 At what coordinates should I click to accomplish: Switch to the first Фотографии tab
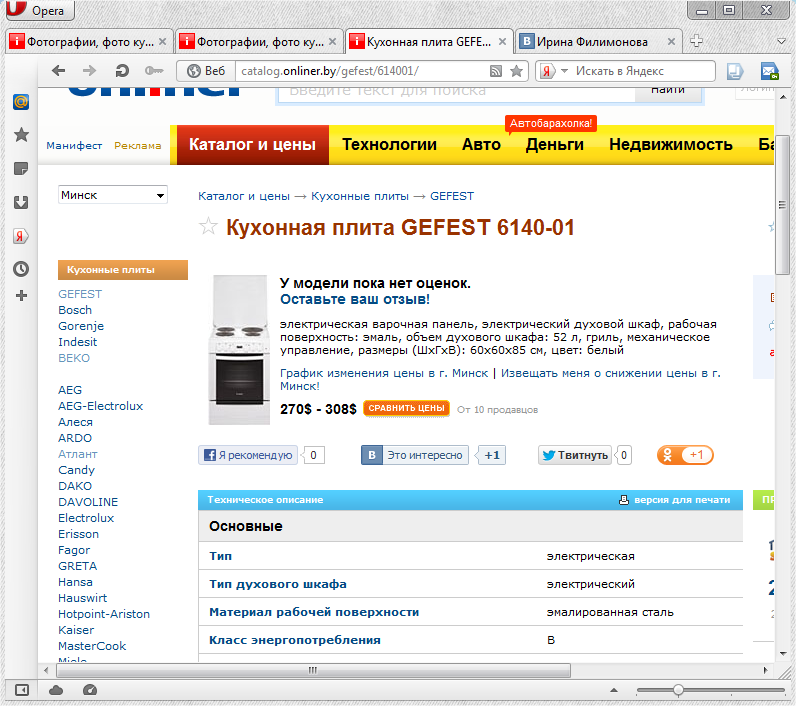90,42
